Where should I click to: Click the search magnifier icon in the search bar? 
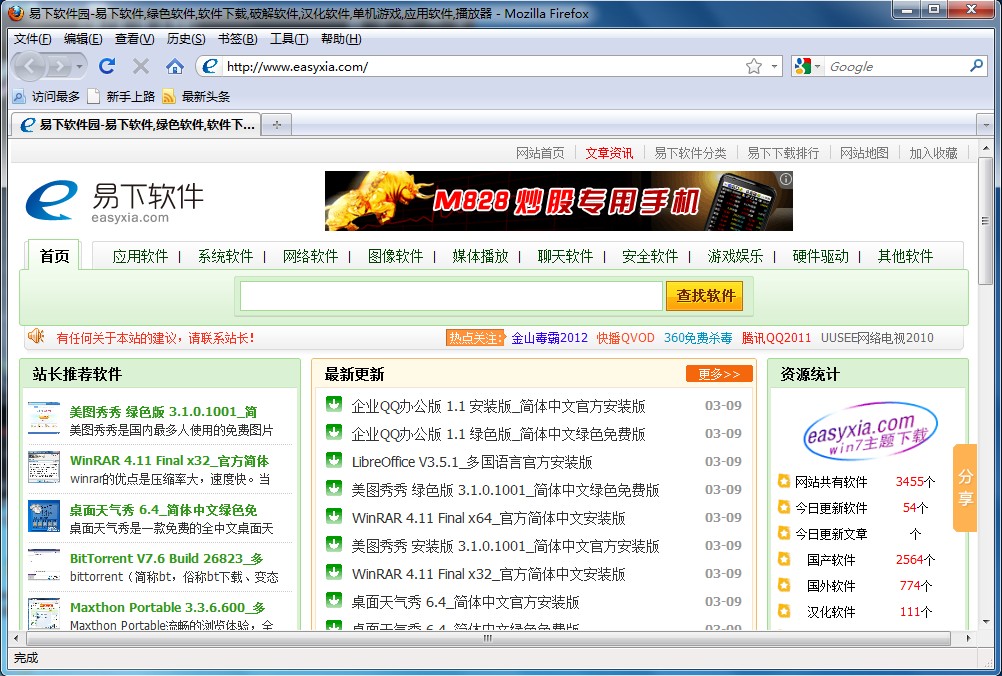[x=976, y=66]
